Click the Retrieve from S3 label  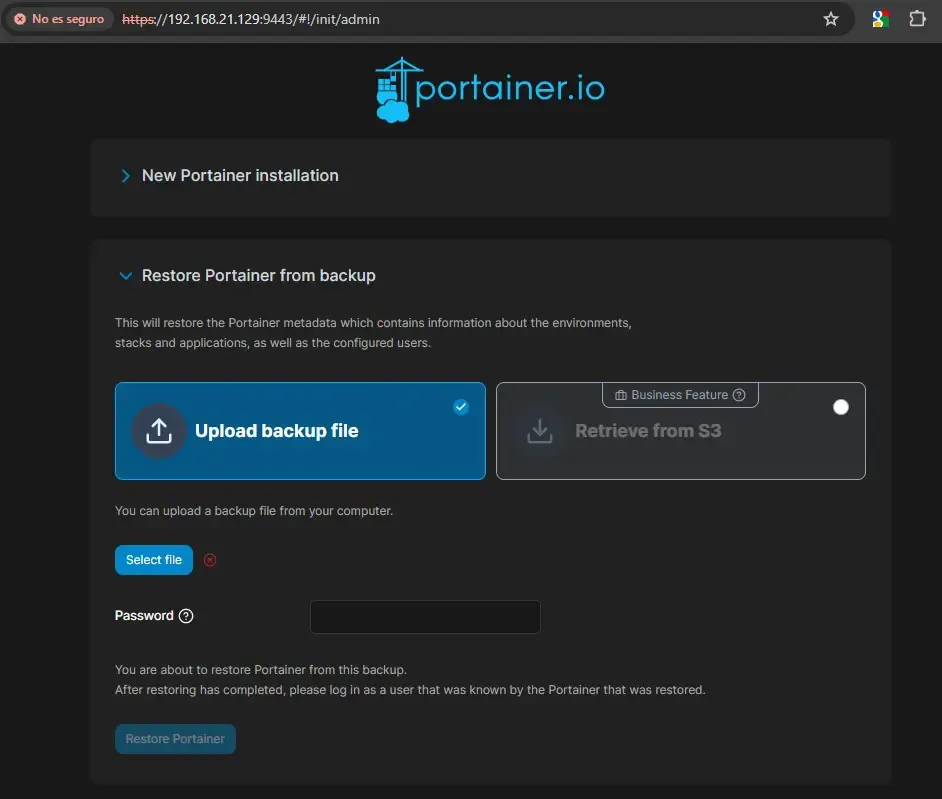point(648,431)
